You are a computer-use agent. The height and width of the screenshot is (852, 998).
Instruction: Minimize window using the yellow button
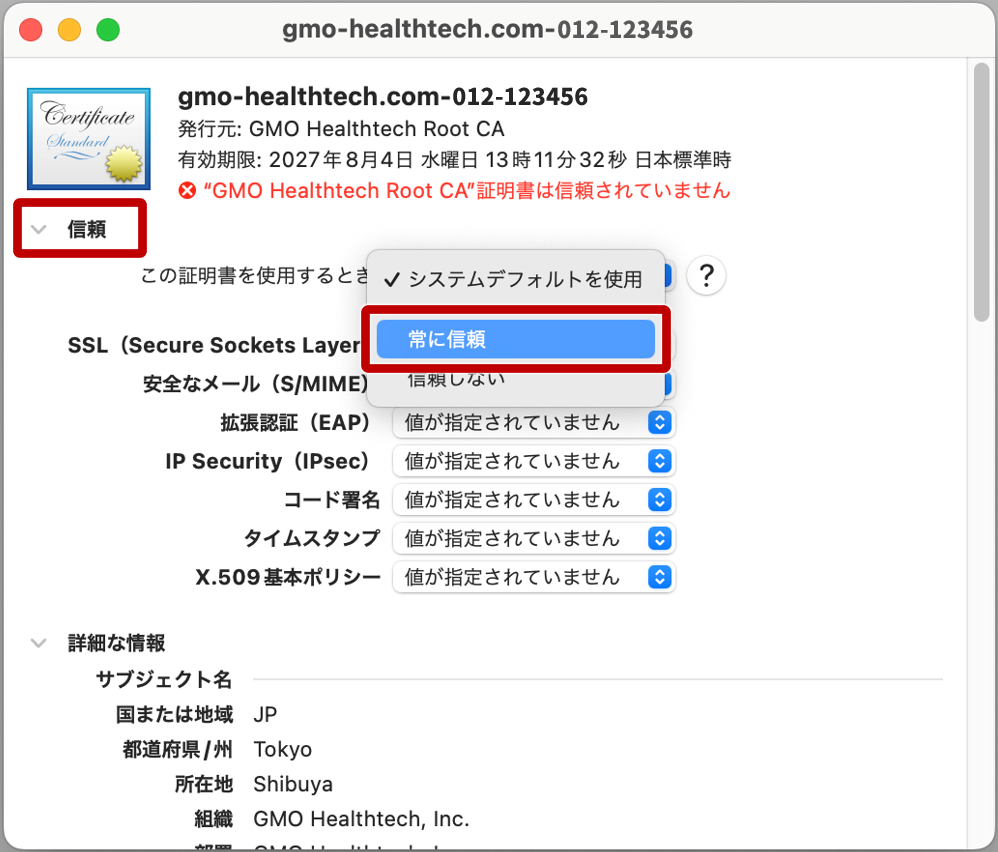tap(69, 30)
